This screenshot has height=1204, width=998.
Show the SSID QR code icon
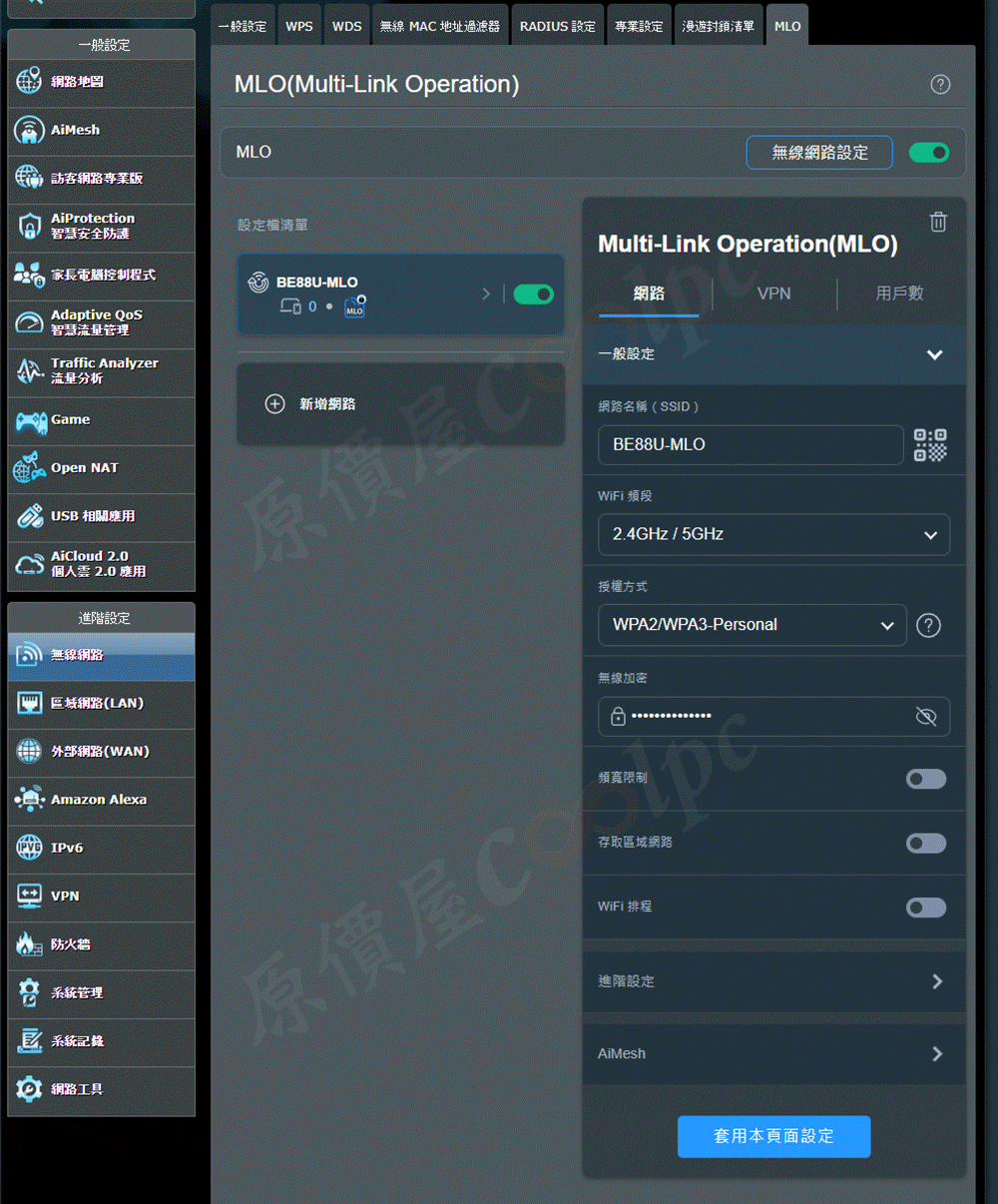930,445
